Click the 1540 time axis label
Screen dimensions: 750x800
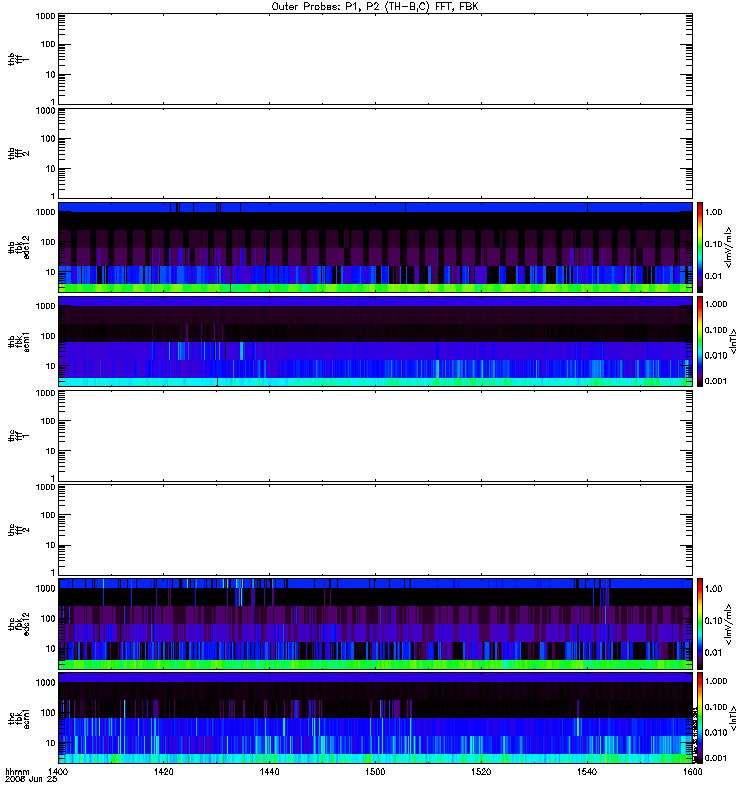click(587, 772)
